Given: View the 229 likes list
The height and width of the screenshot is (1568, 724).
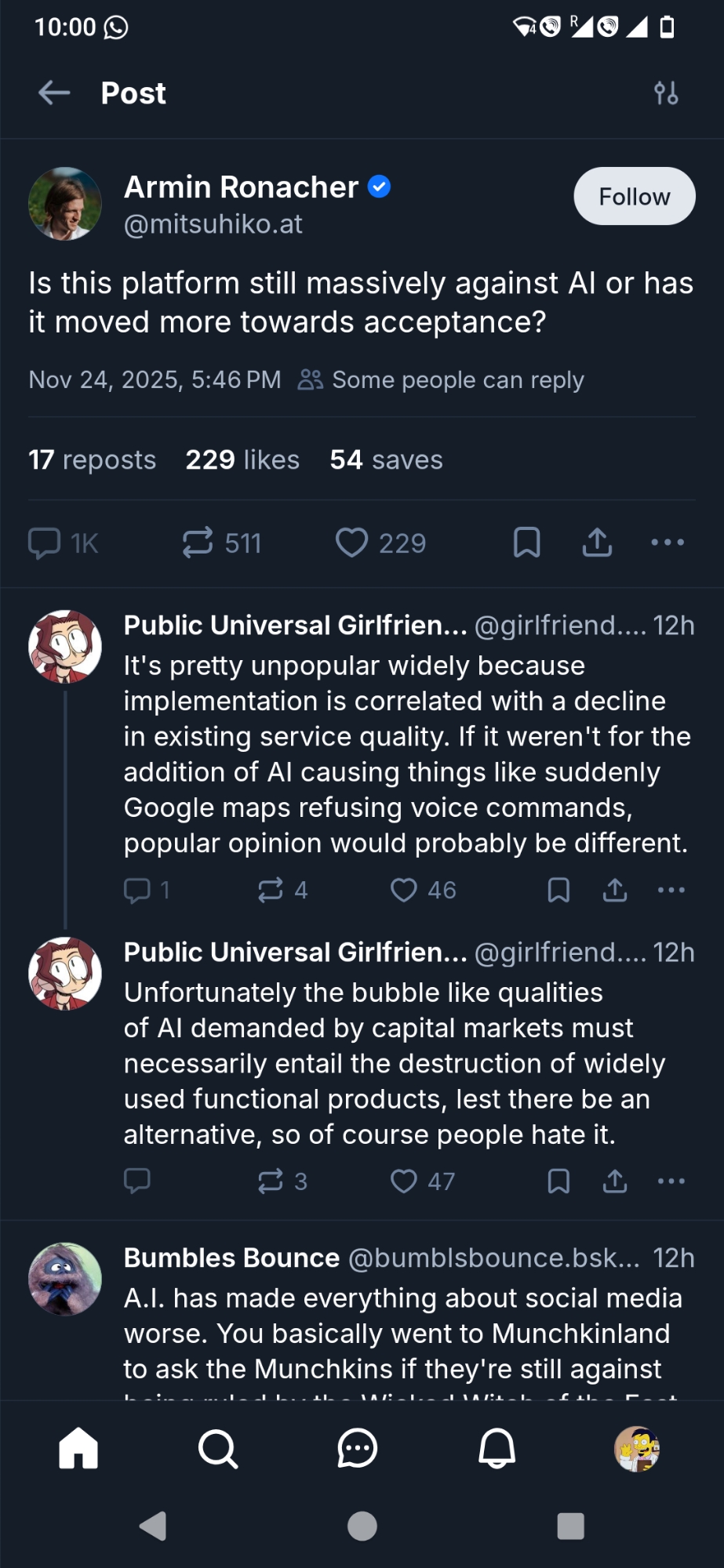Looking at the screenshot, I should pyautogui.click(x=242, y=459).
